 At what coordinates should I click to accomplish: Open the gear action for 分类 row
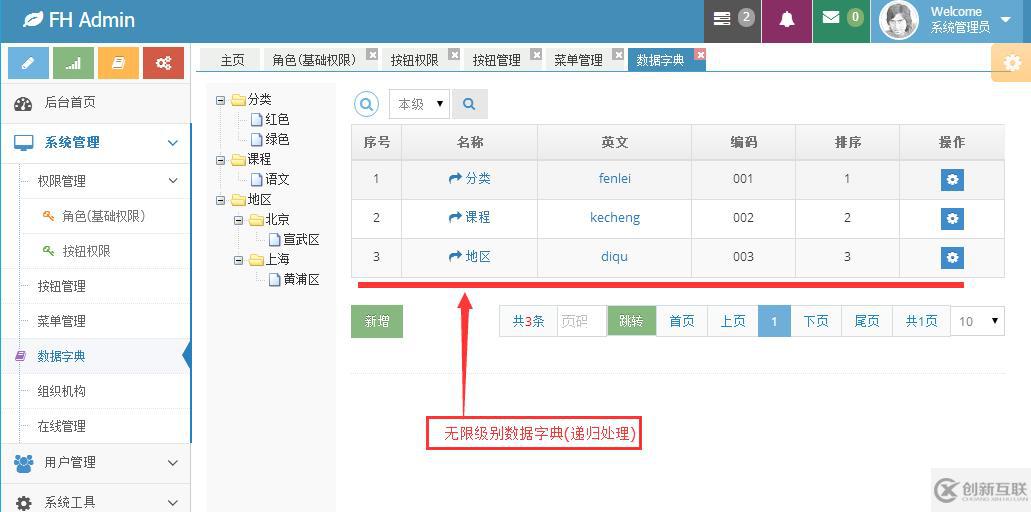point(952,179)
